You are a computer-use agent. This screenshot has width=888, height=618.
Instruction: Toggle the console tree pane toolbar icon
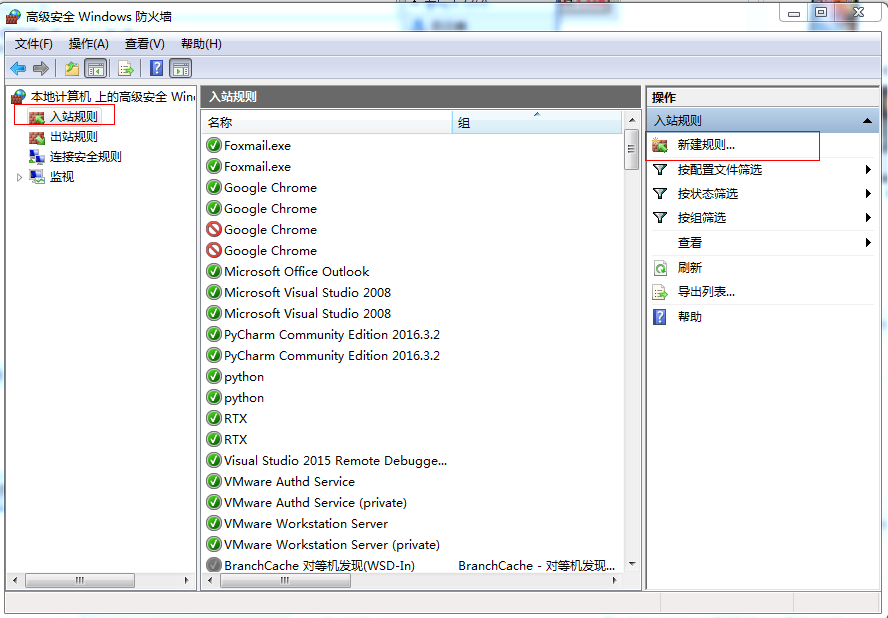95,69
